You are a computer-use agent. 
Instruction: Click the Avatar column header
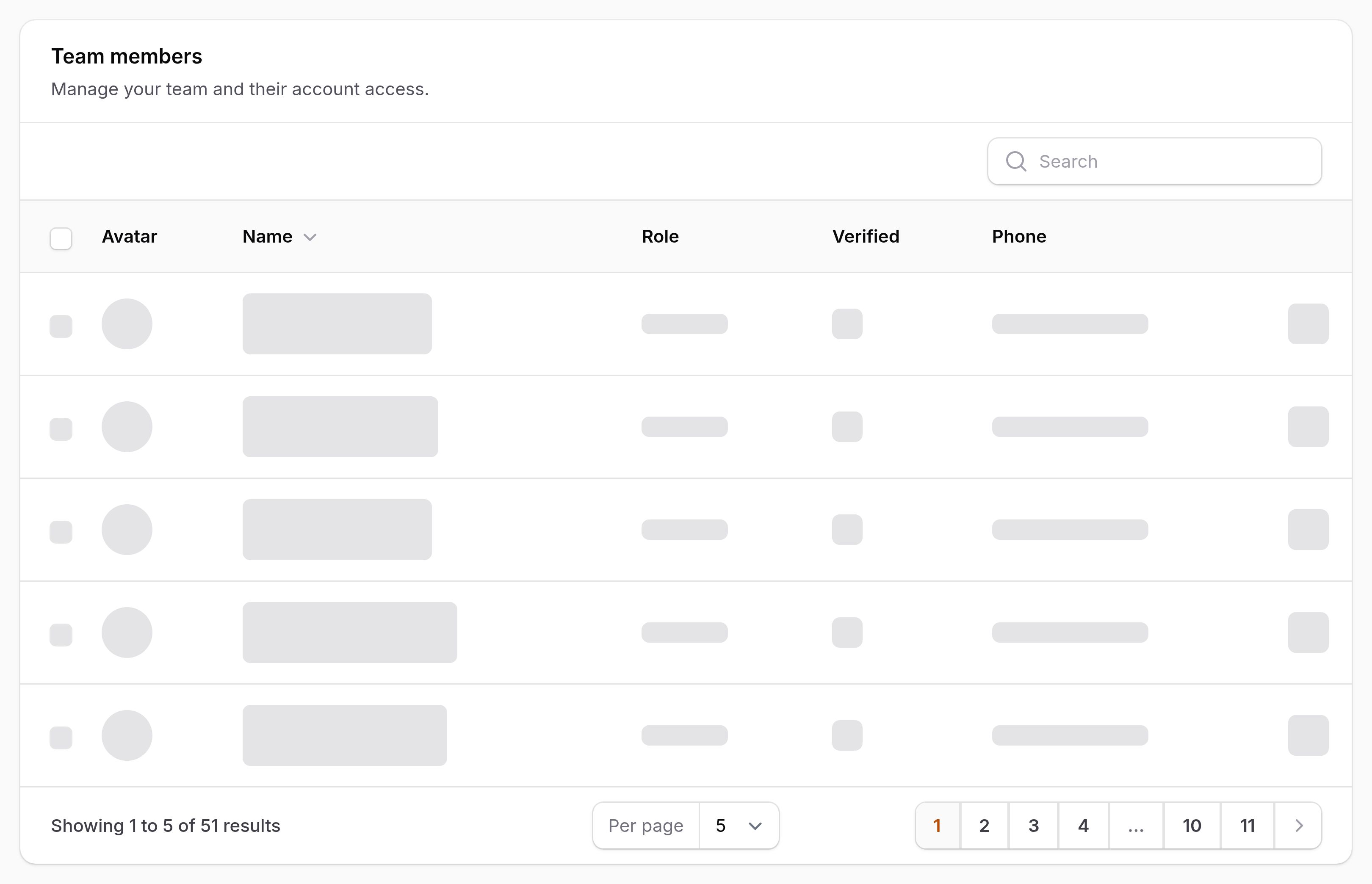pyautogui.click(x=129, y=237)
